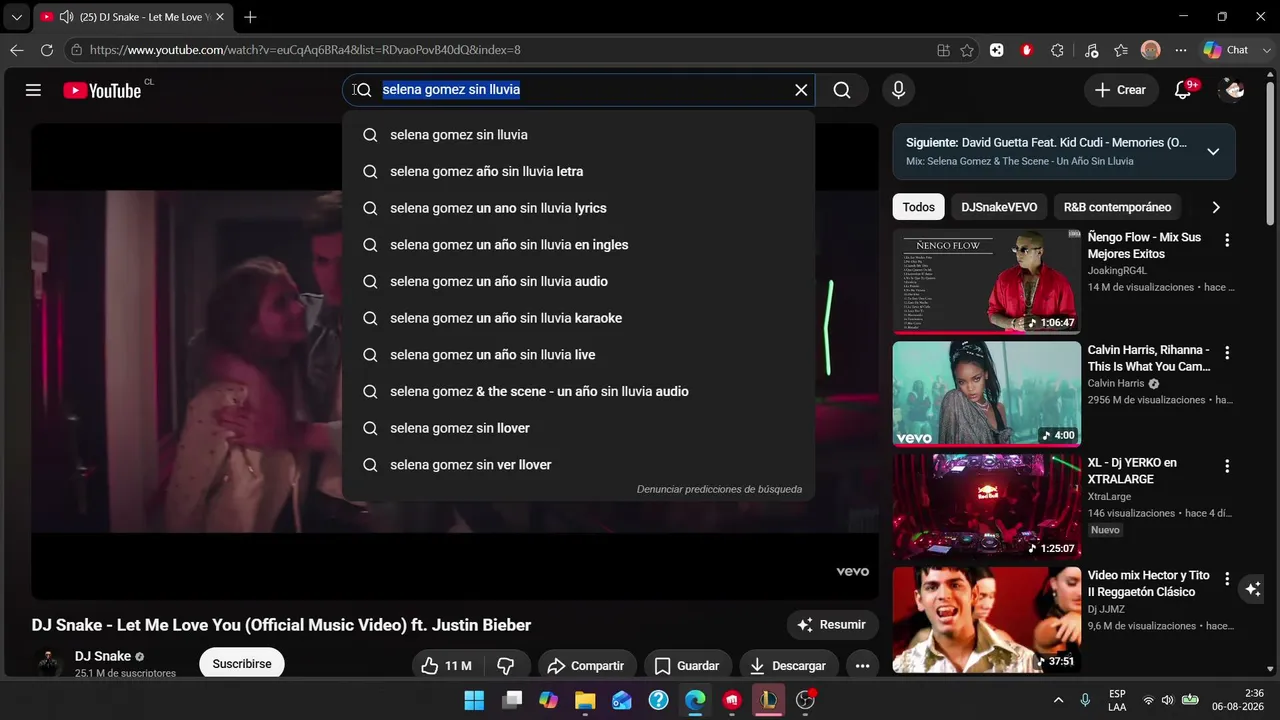Open the Hector y Tito video mix thumbnail
Screen dimensions: 1280x720
[987, 620]
